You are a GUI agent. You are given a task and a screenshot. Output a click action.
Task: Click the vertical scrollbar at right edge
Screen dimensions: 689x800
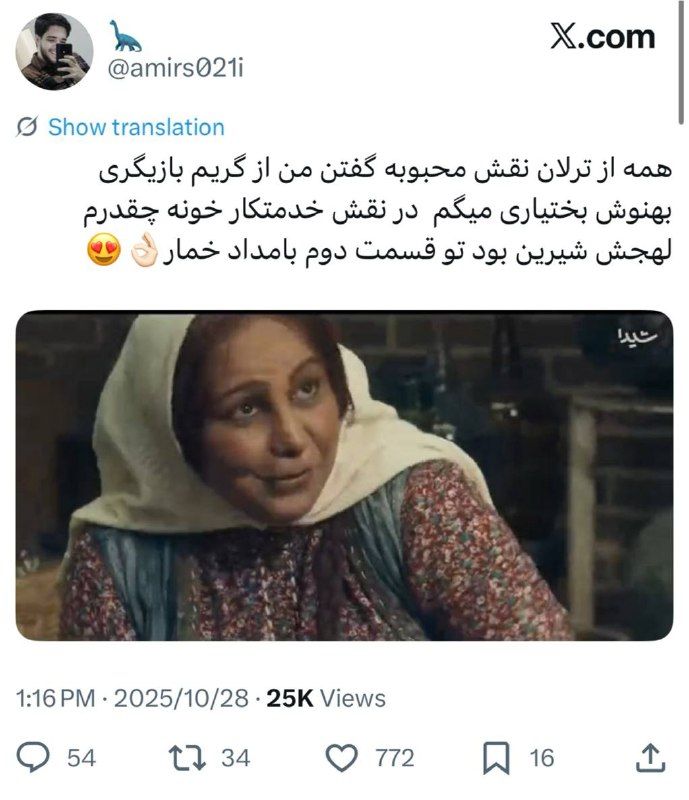[x=681, y=62]
